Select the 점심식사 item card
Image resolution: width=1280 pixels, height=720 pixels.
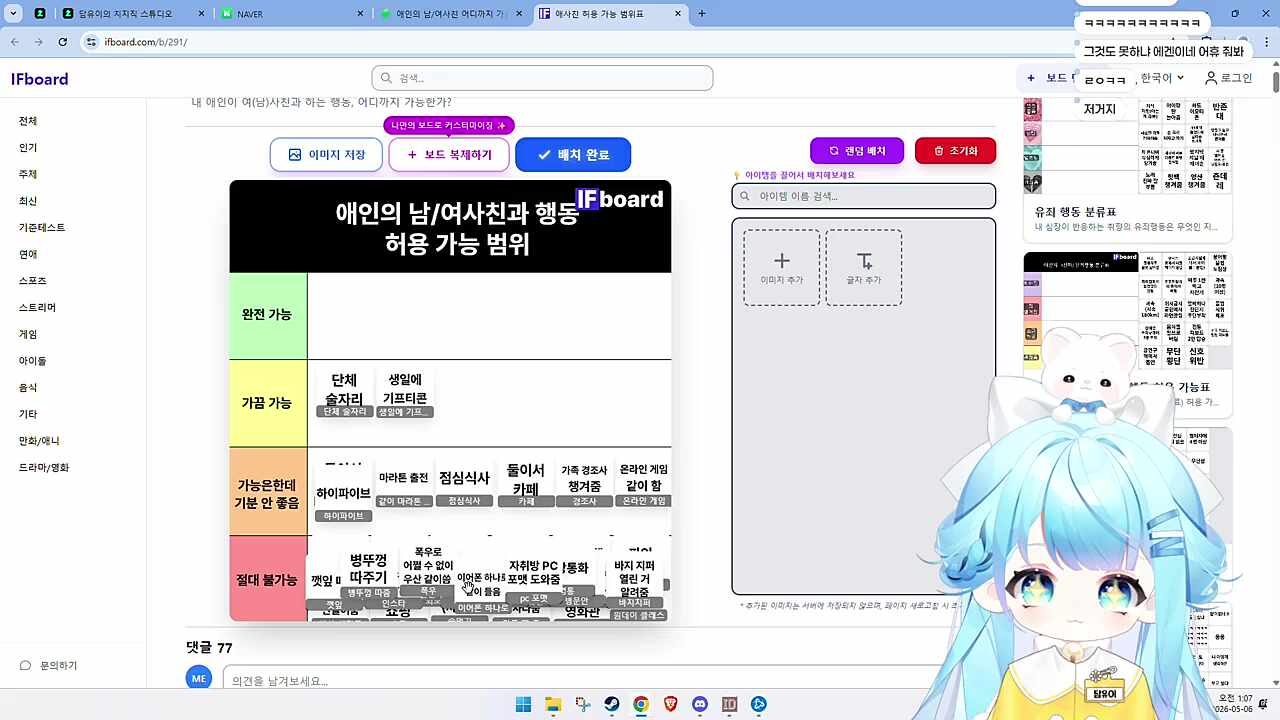(x=464, y=485)
